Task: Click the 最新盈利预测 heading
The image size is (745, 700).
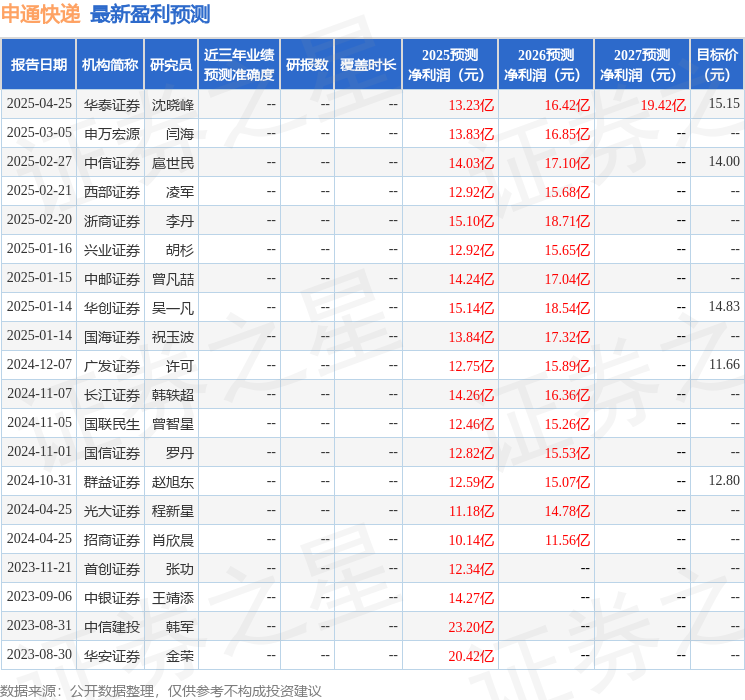Action: pyautogui.click(x=150, y=14)
